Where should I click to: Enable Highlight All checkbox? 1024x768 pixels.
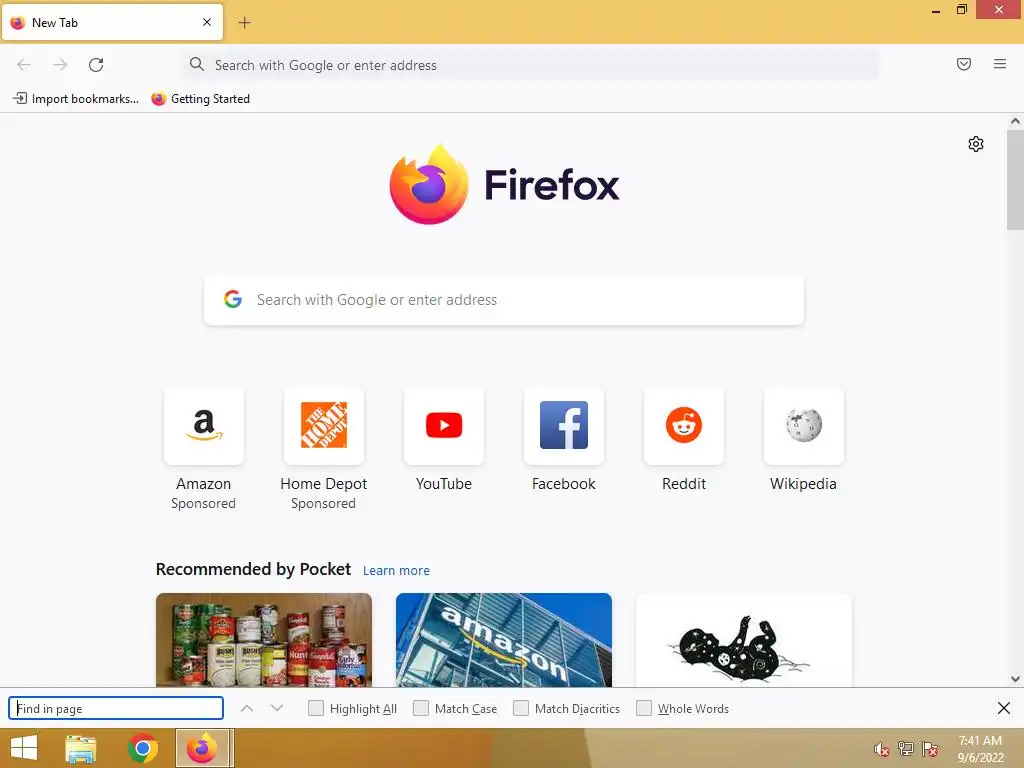(316, 709)
